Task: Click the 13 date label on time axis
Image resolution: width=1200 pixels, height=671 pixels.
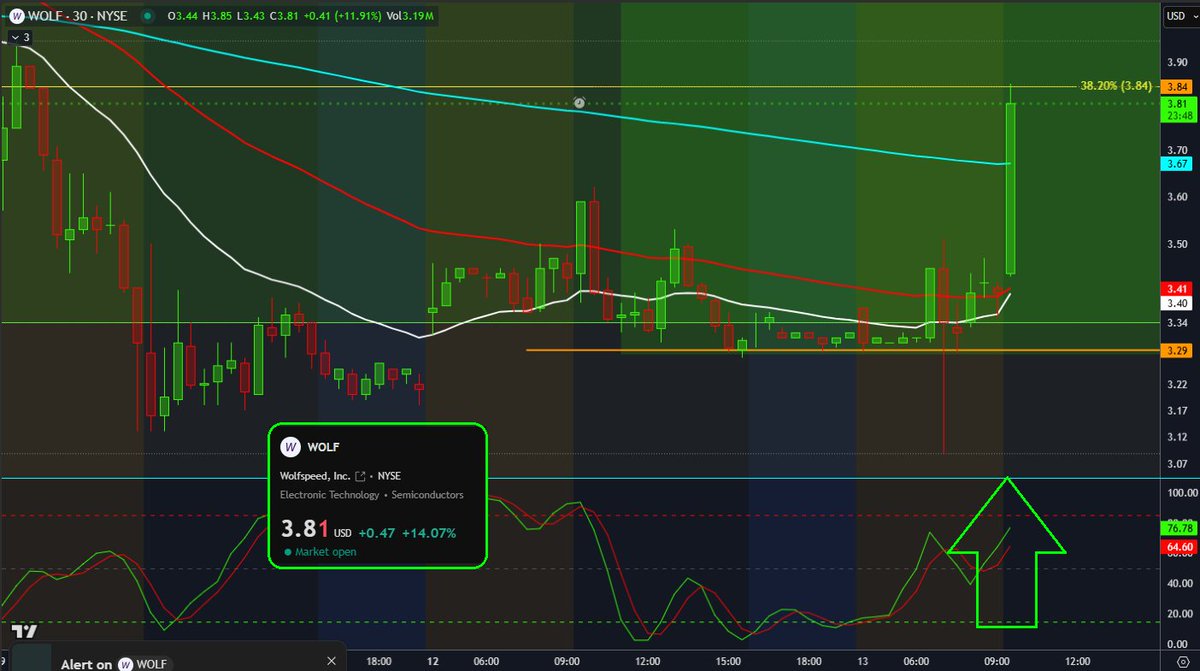Action: tap(861, 661)
